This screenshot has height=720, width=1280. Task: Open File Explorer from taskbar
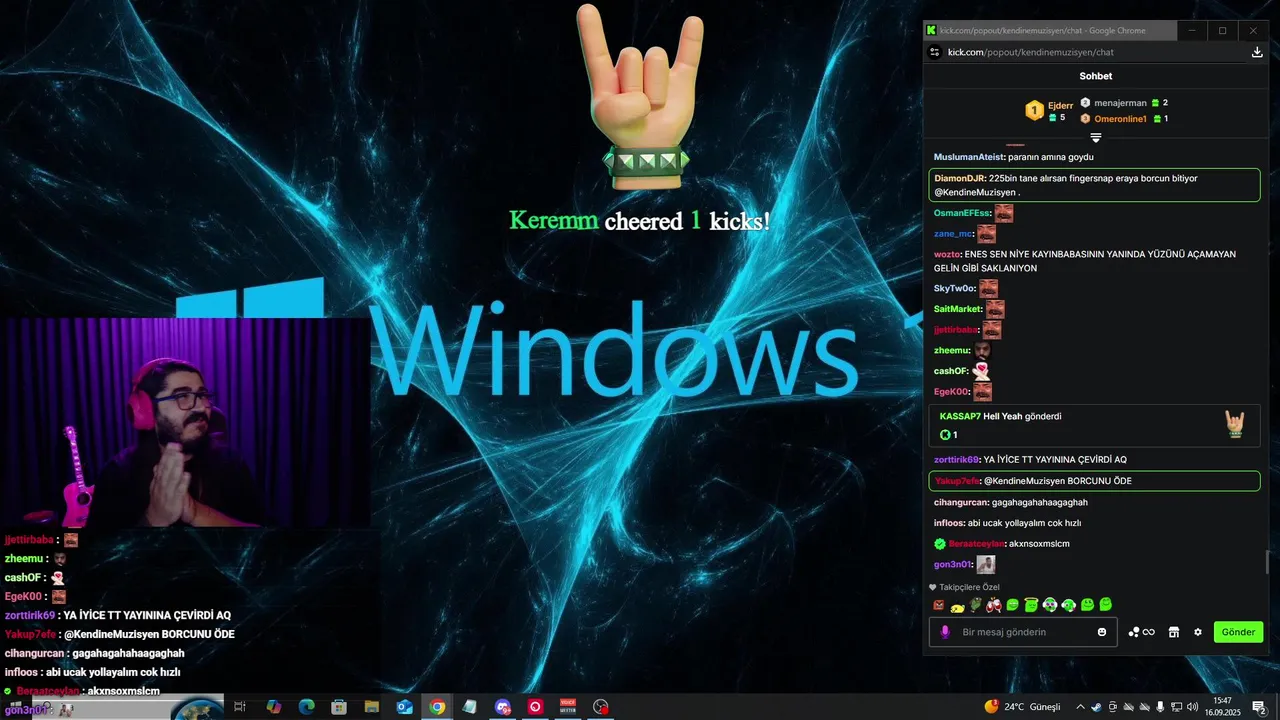coord(372,707)
